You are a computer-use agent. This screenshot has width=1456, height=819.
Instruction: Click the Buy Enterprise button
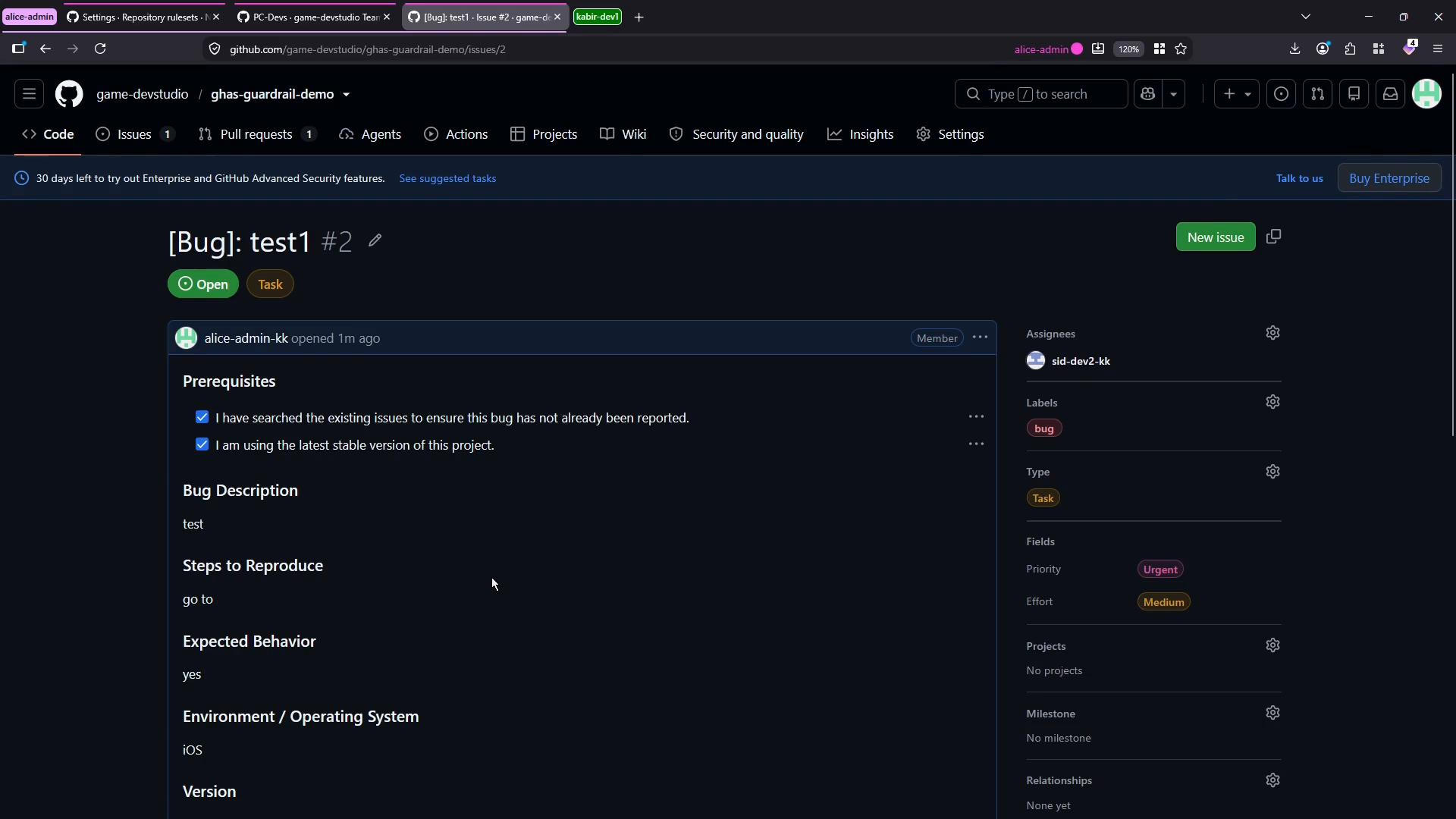pos(1389,178)
